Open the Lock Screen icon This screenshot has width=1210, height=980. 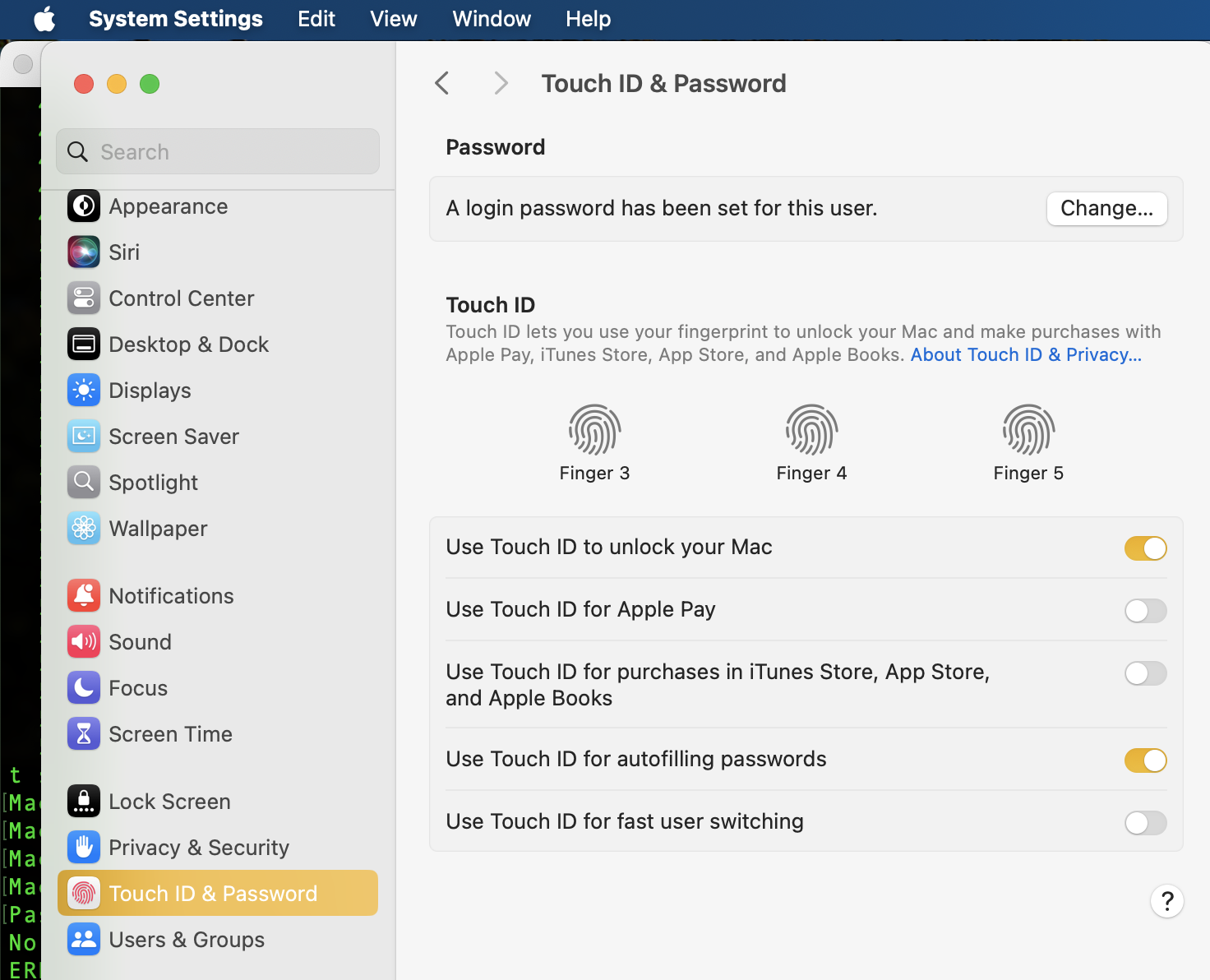point(84,802)
